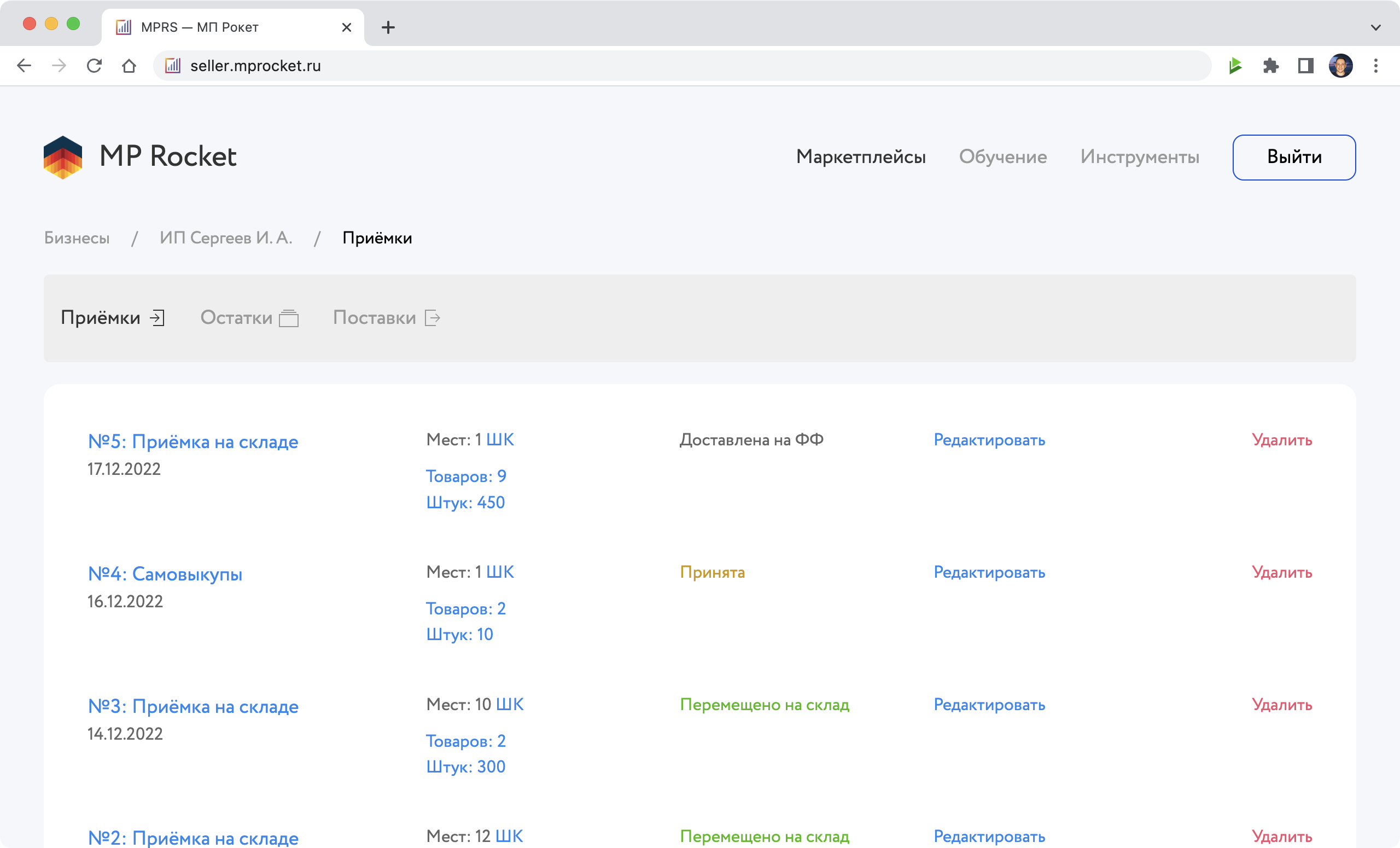Open browser extensions puzzle icon

click(1270, 66)
